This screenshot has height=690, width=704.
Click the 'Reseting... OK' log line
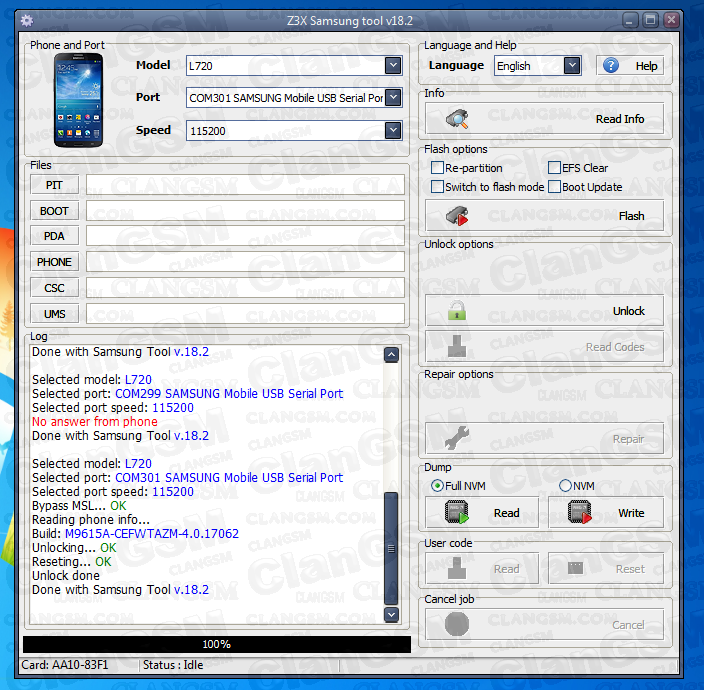[71, 562]
